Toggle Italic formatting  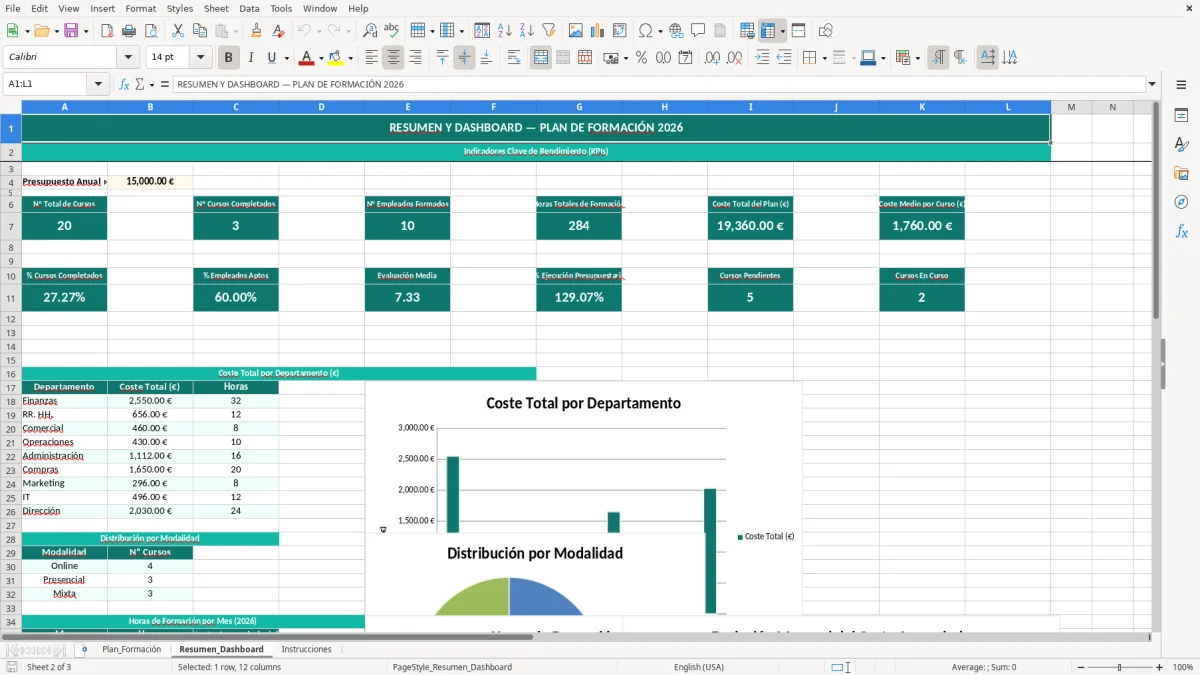[x=250, y=58]
